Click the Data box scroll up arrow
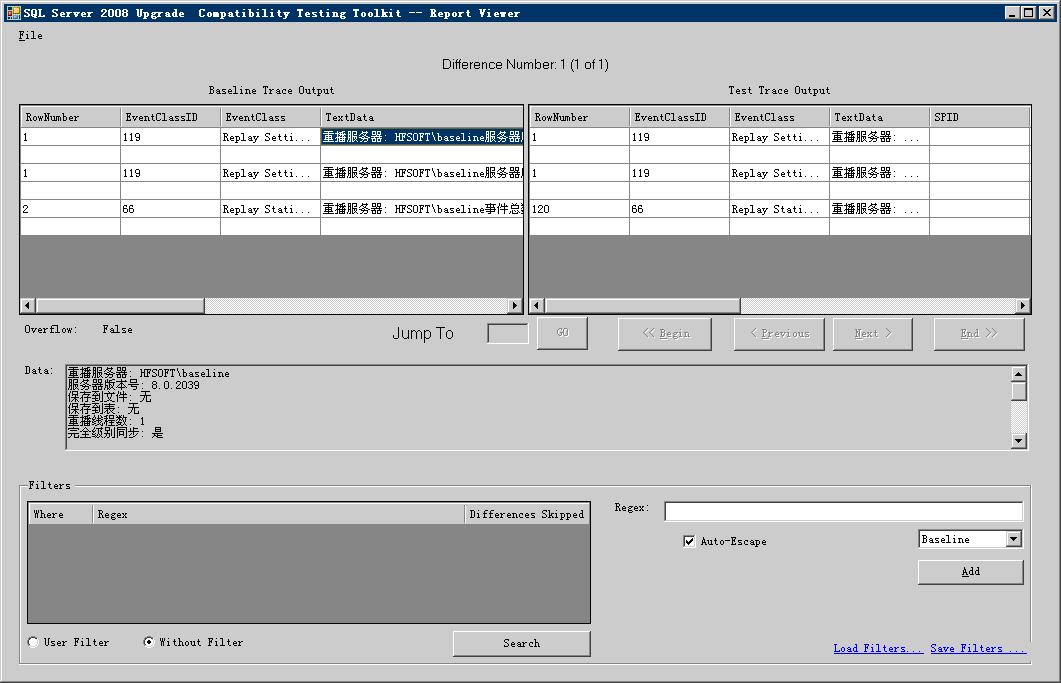 [1019, 374]
